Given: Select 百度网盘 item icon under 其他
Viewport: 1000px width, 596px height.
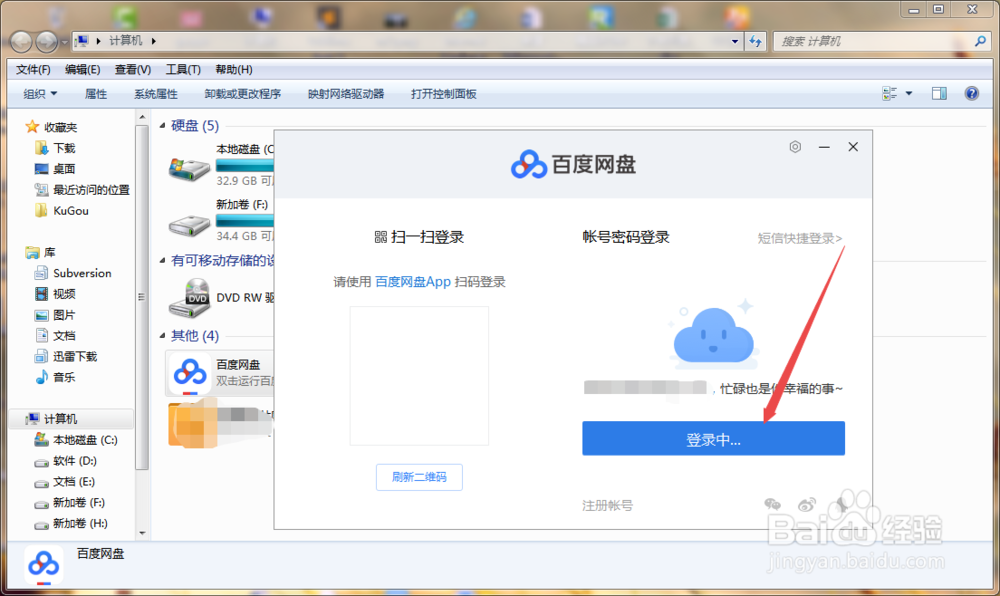Looking at the screenshot, I should click(x=189, y=374).
